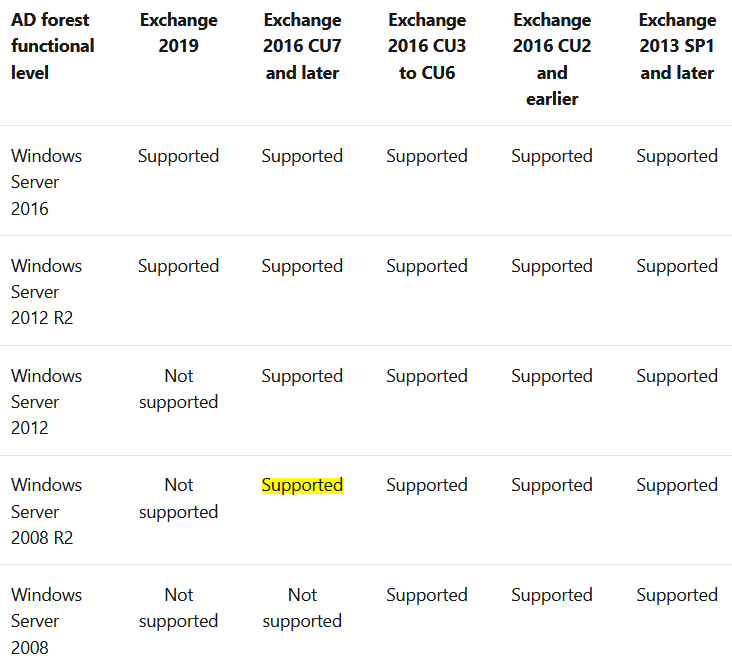
Task: Select the AD forest functional level header
Action: [x=53, y=46]
